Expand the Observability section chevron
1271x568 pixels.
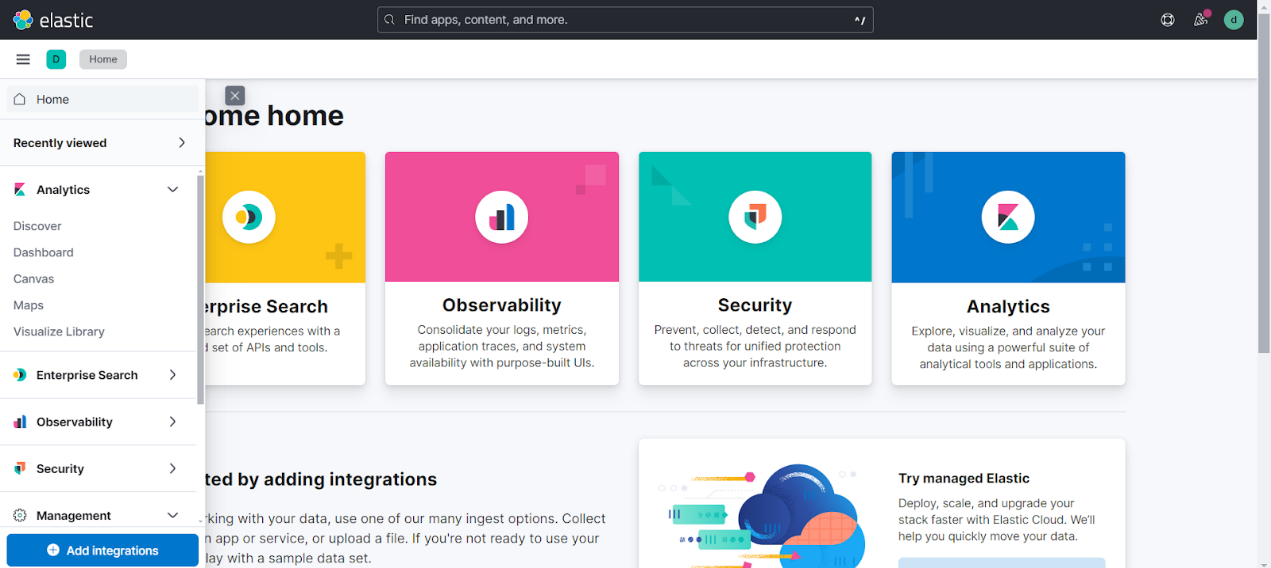point(173,422)
